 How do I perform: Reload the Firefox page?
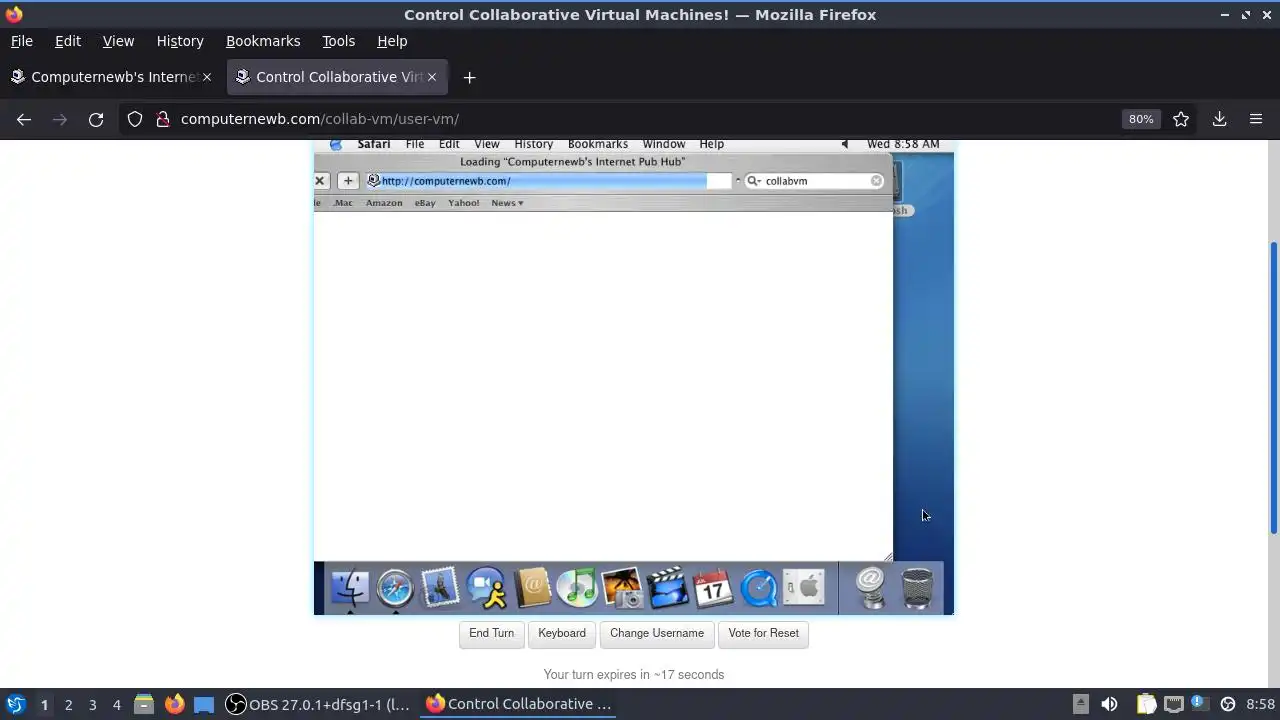tap(96, 119)
